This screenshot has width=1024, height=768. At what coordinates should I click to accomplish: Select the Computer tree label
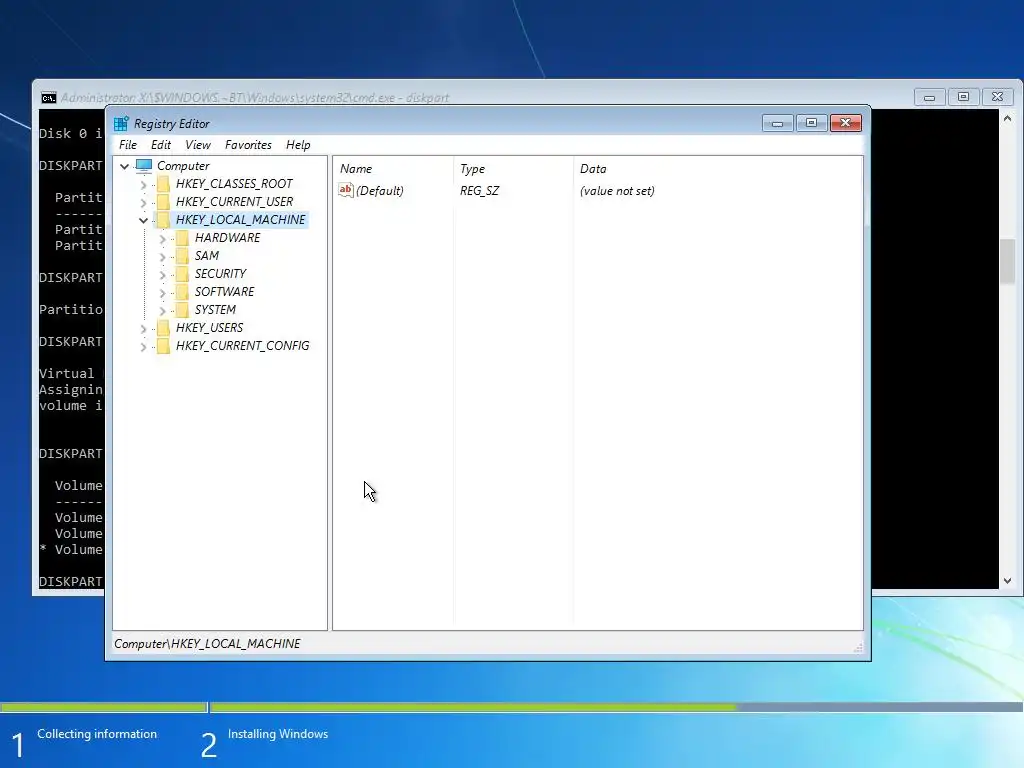tap(183, 166)
